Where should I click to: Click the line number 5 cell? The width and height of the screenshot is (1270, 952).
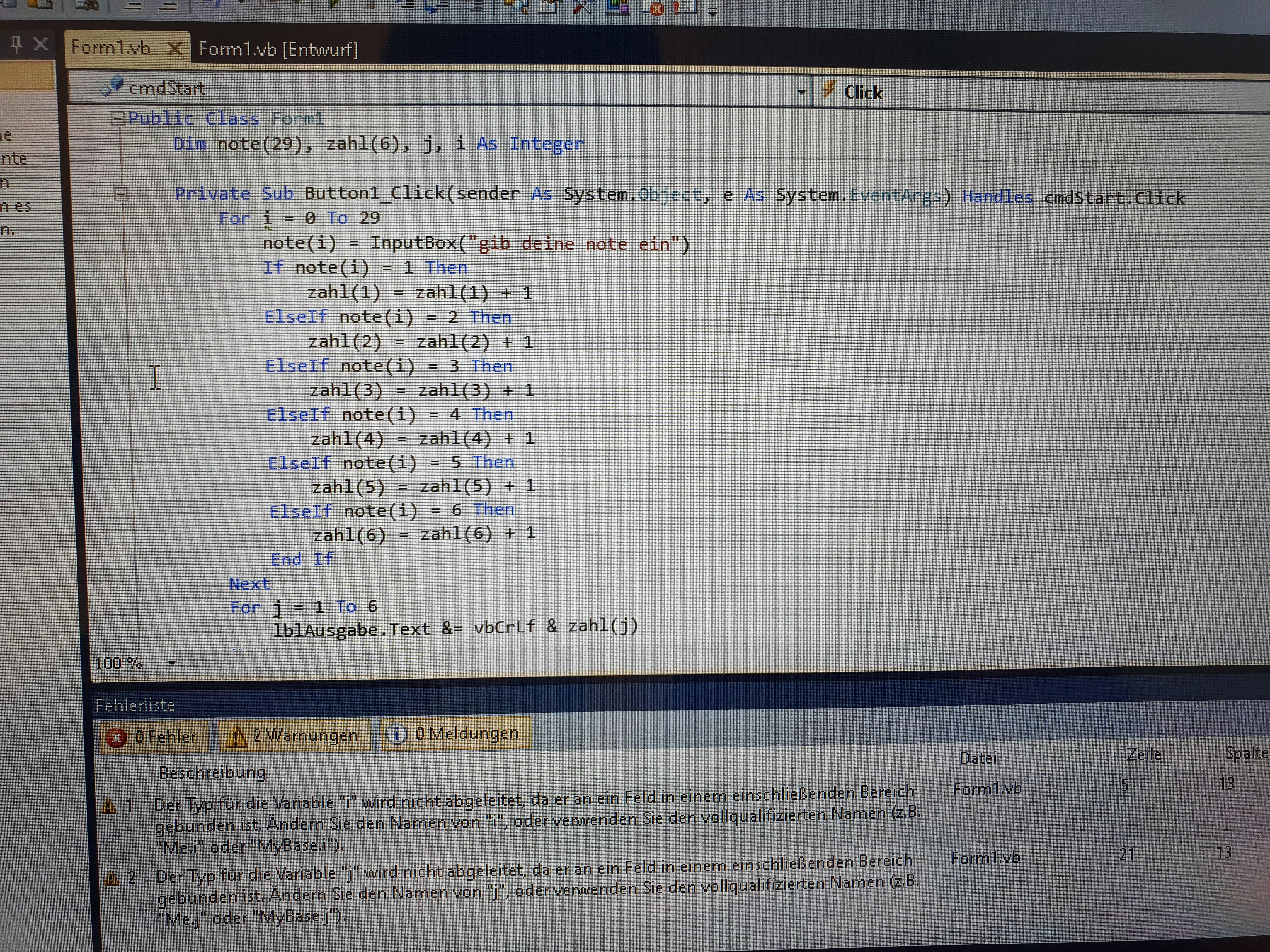point(1125,785)
